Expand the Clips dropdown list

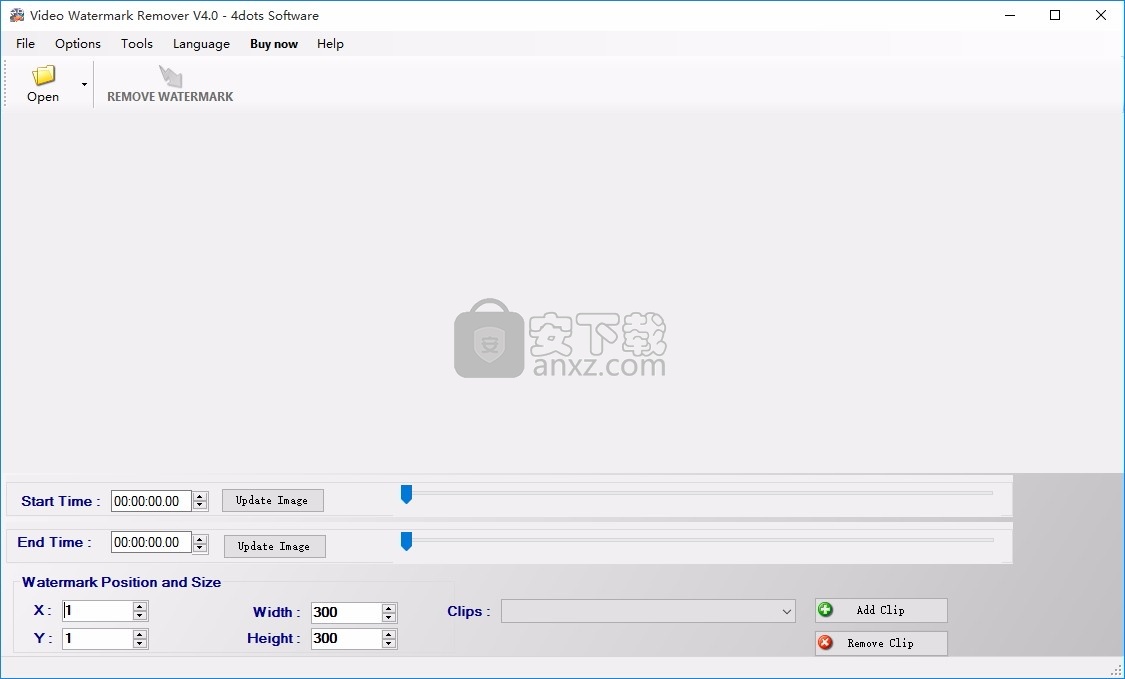click(786, 612)
